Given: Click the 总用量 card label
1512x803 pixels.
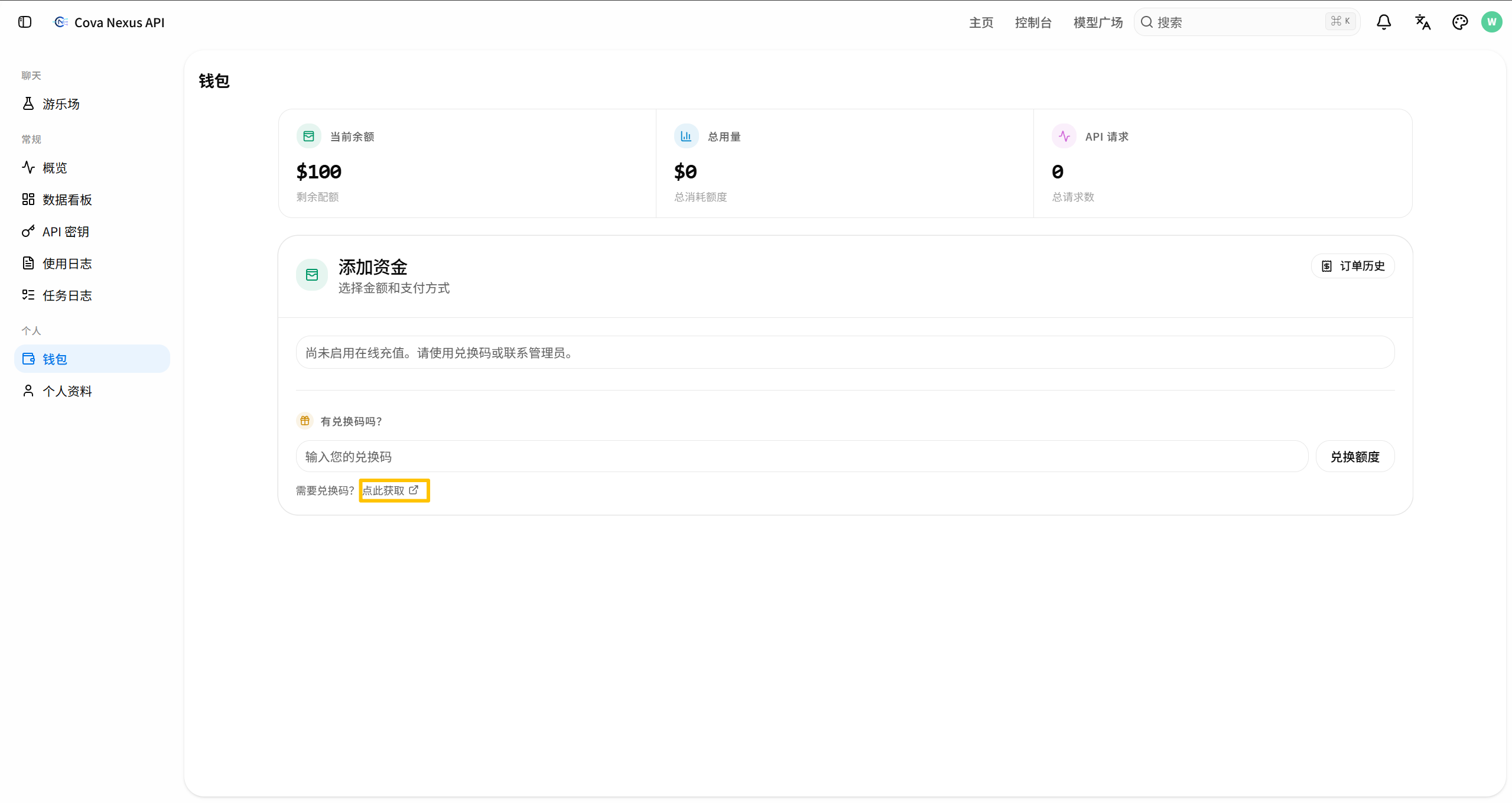Looking at the screenshot, I should (x=724, y=136).
